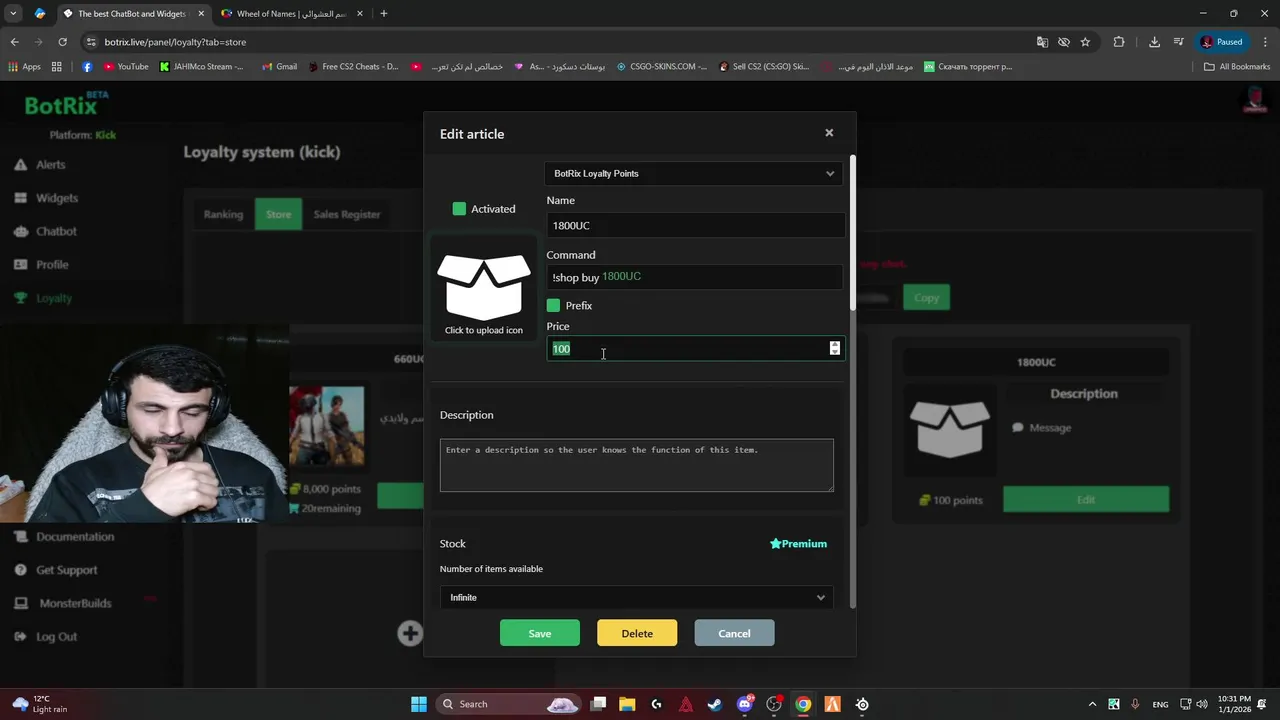Image resolution: width=1280 pixels, height=720 pixels.
Task: Click the Alerts bell icon
Action: pyautogui.click(x=20, y=165)
